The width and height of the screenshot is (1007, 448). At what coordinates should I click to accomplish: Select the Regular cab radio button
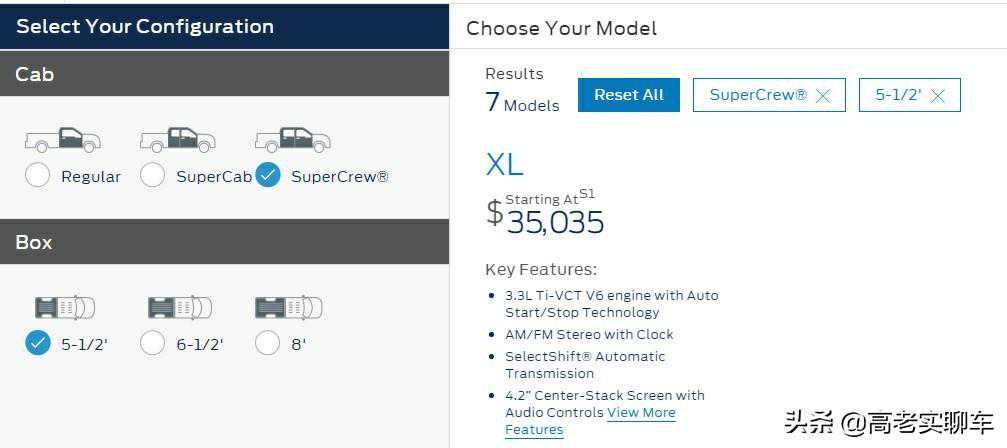(37, 176)
